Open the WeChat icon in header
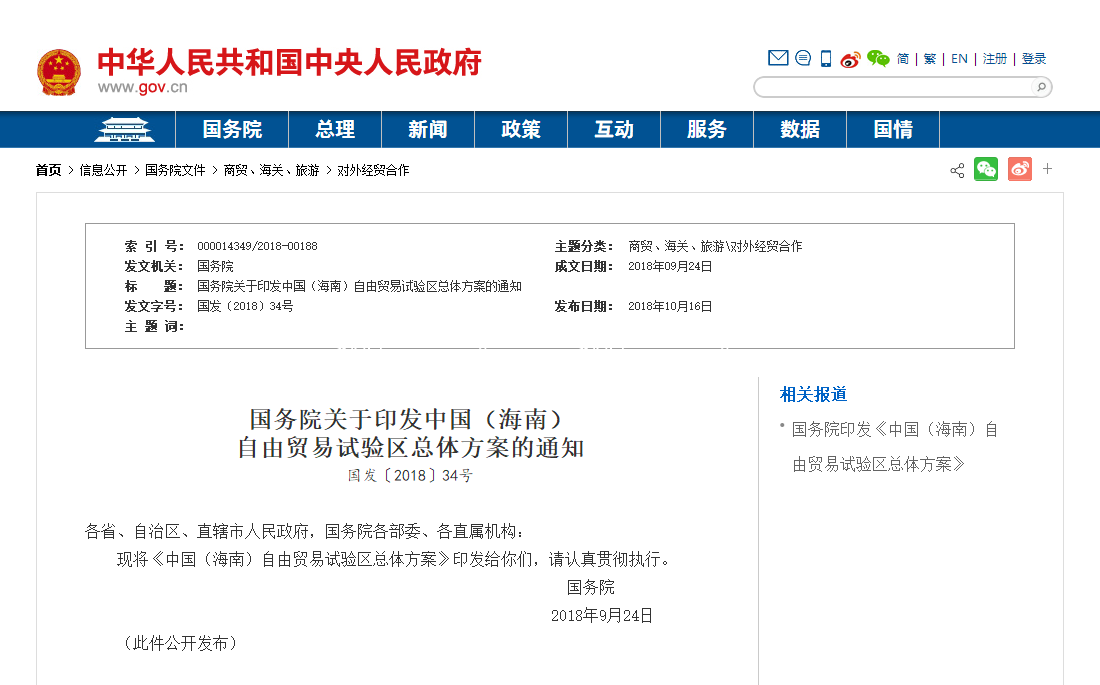Image resolution: width=1100 pixels, height=685 pixels. tap(878, 58)
